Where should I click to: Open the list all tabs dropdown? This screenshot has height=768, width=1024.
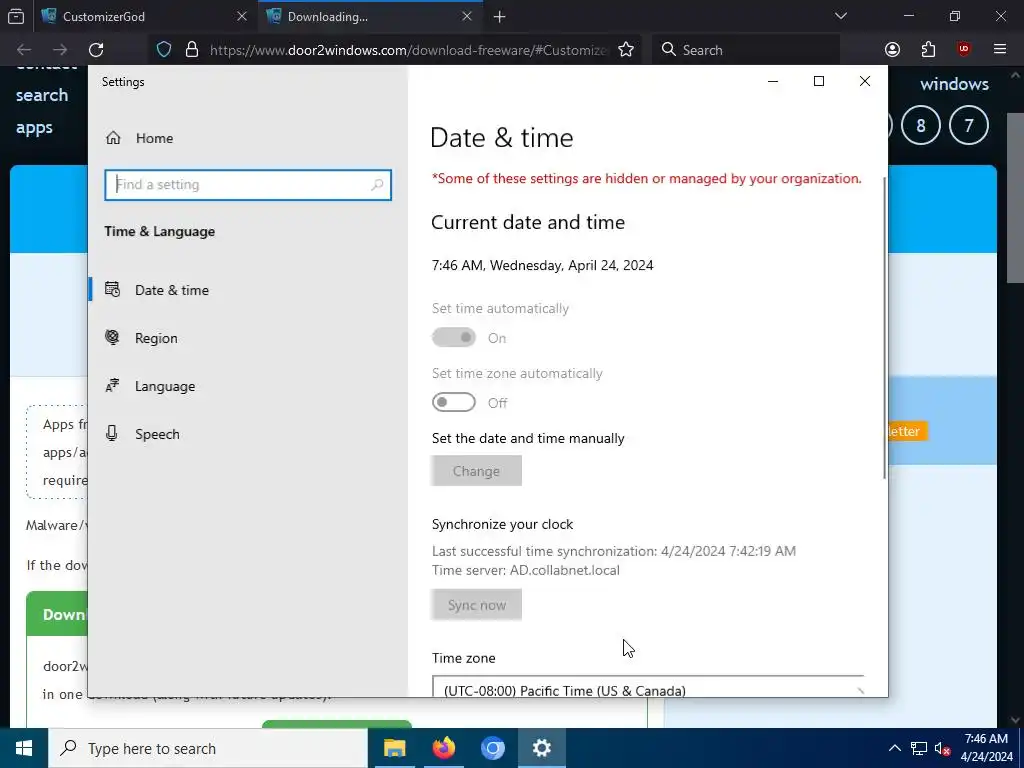tap(841, 16)
